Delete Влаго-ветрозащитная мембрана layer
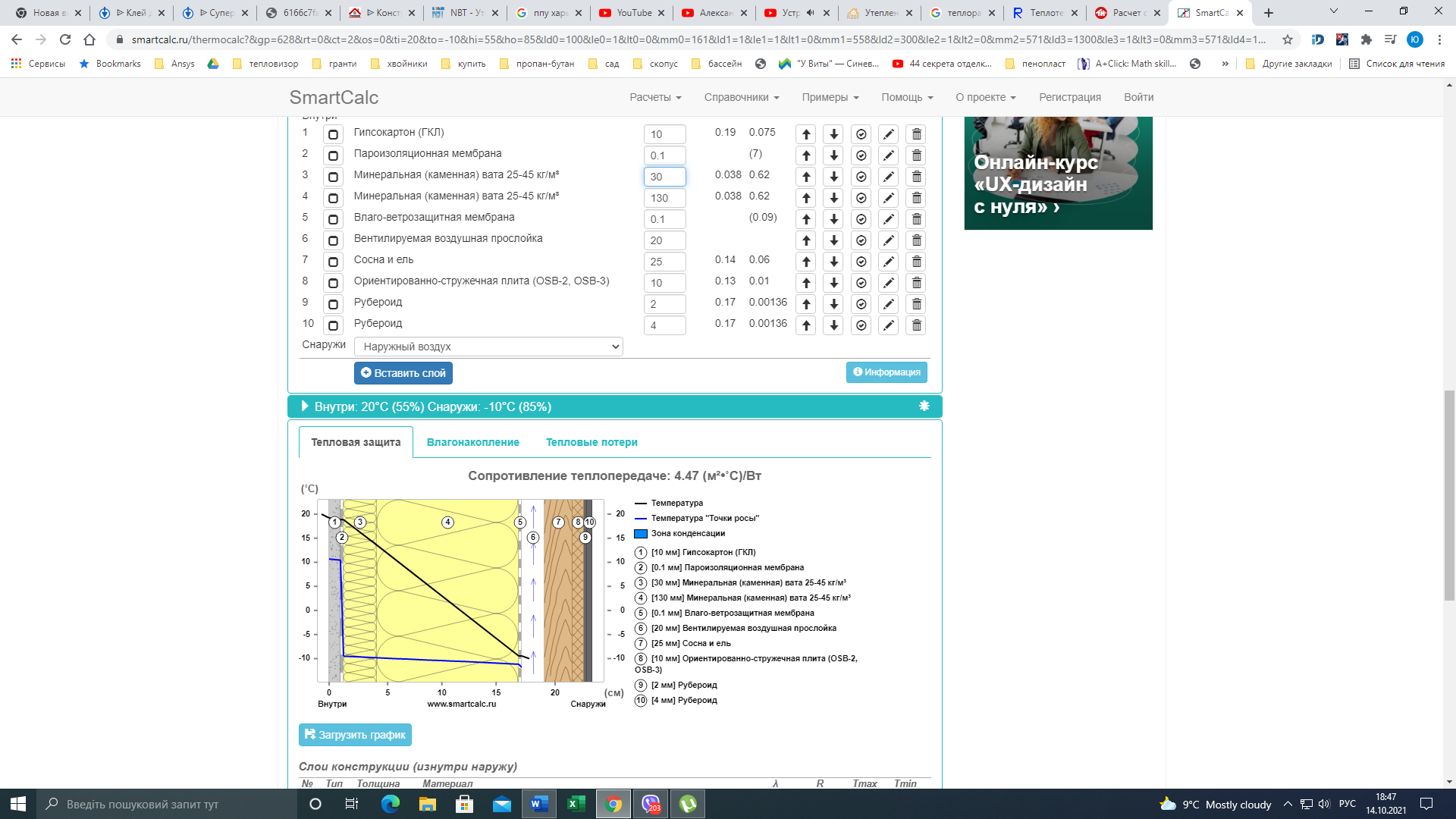Viewport: 1456px width, 819px height. point(916,219)
